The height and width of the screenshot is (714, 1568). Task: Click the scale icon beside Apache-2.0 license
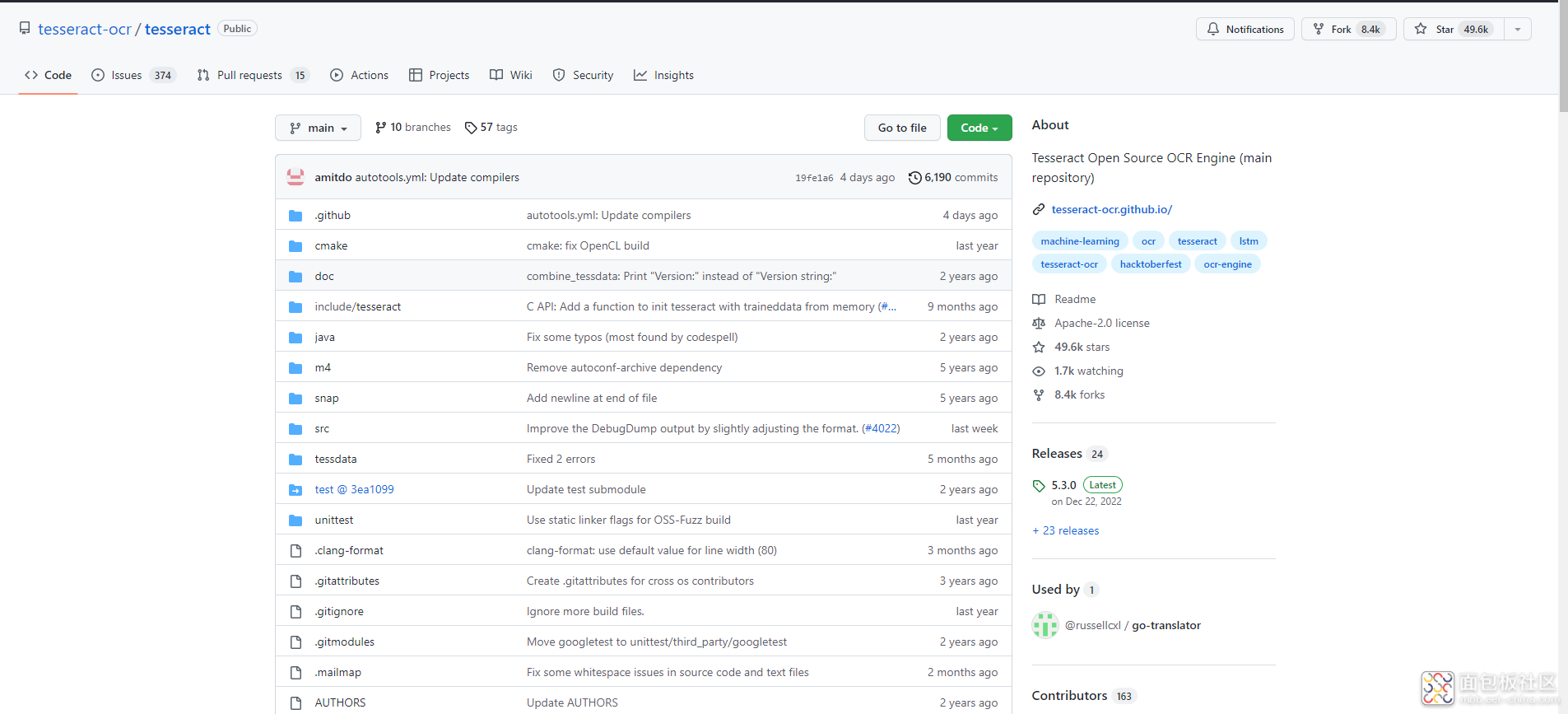pyautogui.click(x=1039, y=324)
